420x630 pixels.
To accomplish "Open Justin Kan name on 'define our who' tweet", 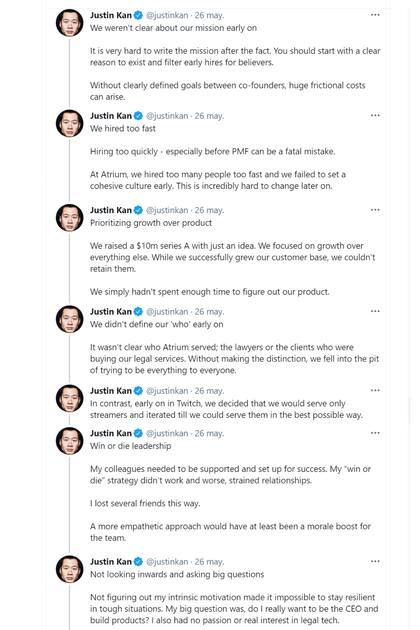I will (111, 311).
